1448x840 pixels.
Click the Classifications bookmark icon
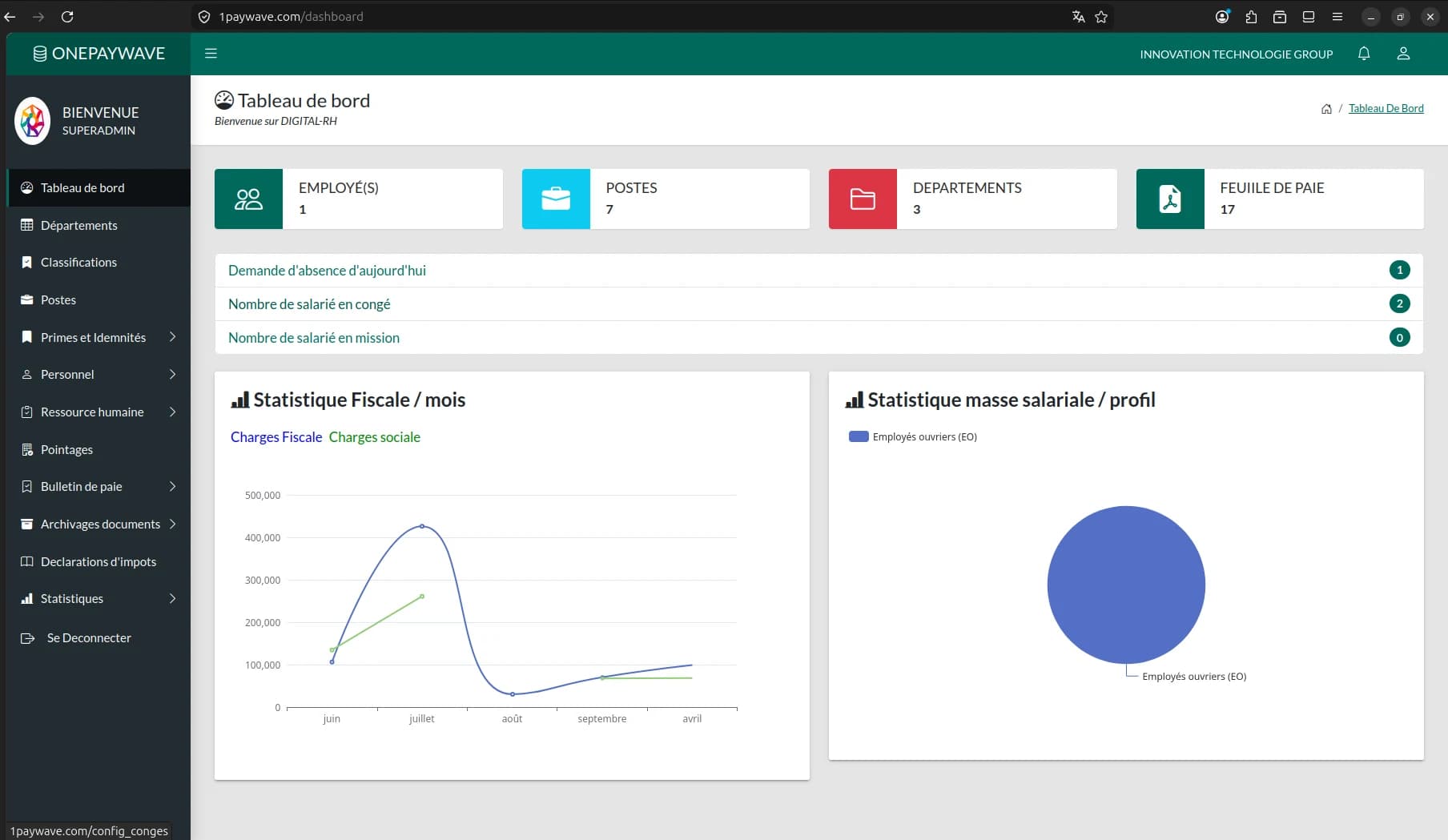click(26, 263)
